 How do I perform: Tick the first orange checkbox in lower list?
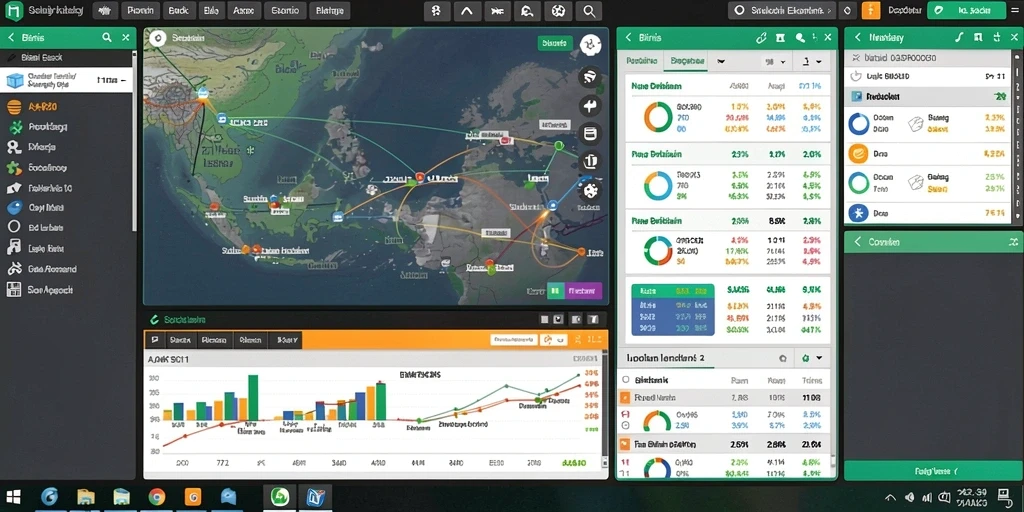tap(625, 397)
